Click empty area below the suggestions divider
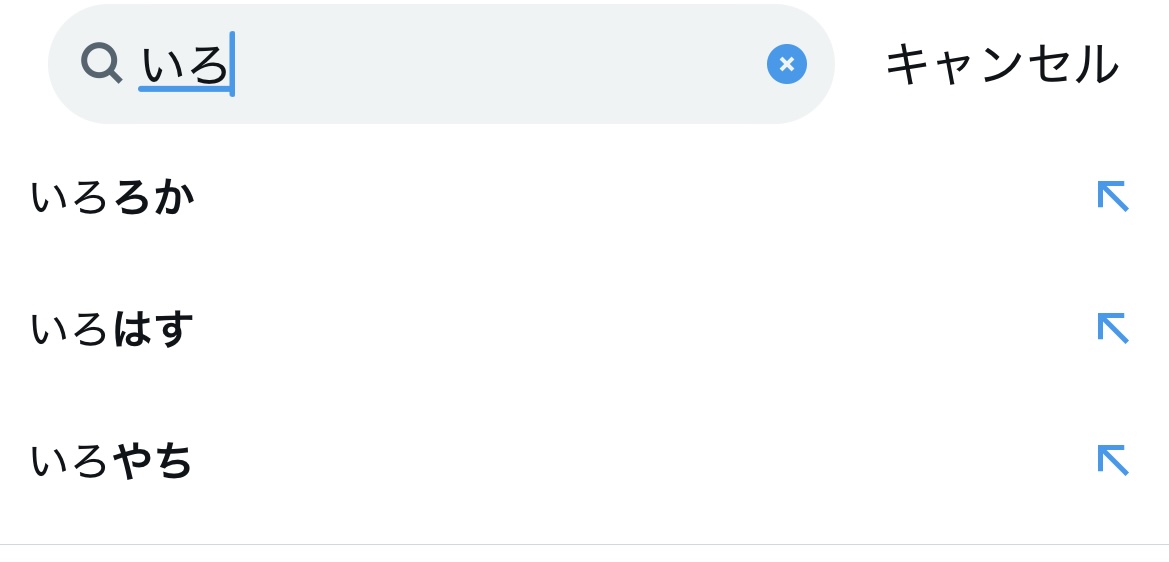The width and height of the screenshot is (1169, 562). (584, 554)
